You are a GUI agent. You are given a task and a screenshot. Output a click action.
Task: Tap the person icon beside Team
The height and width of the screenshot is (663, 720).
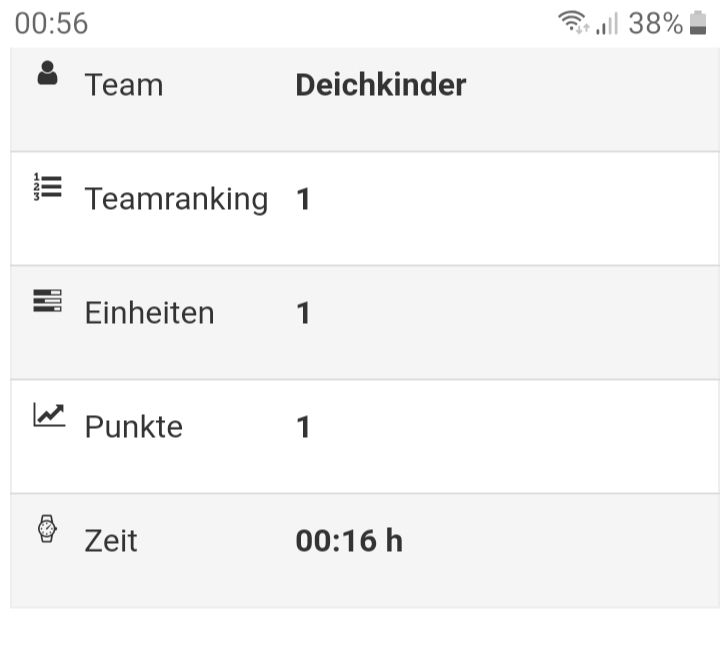[47, 73]
